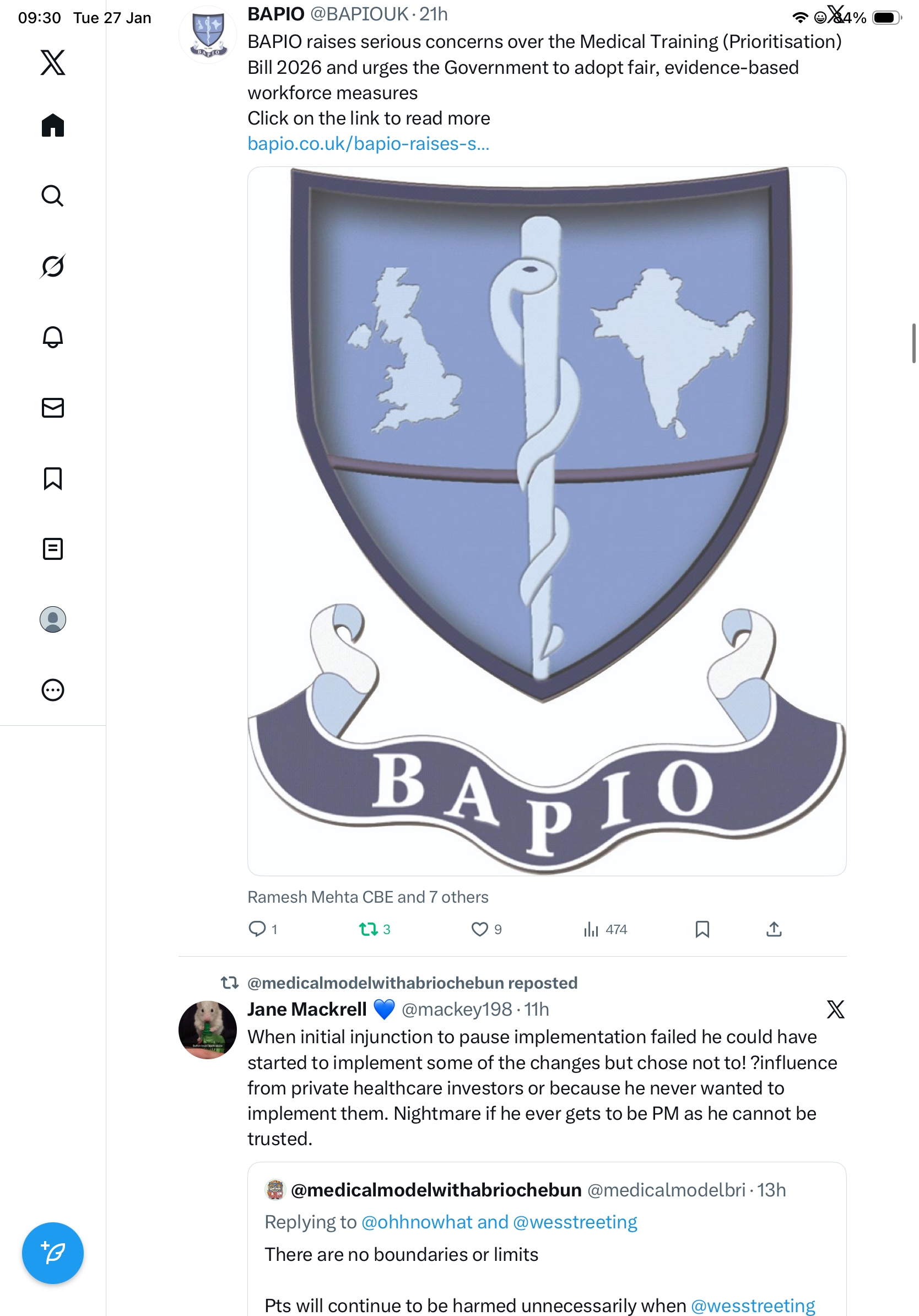Open Grok from the sidebar
The height and width of the screenshot is (1316, 919).
[53, 266]
